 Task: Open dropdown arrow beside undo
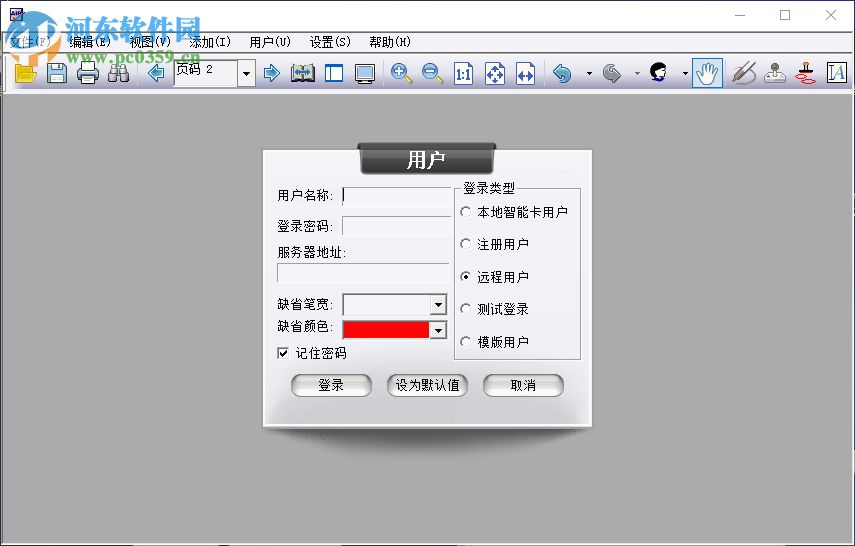point(589,73)
